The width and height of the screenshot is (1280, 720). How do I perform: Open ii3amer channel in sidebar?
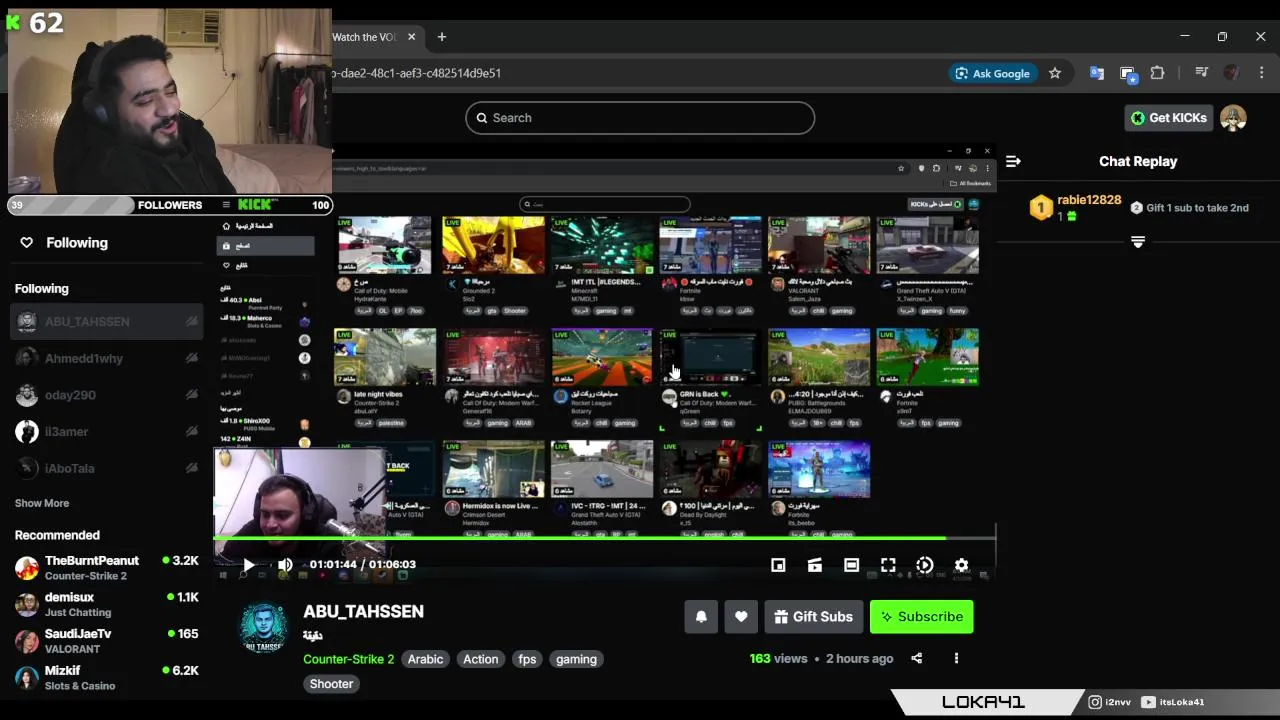[x=107, y=432]
